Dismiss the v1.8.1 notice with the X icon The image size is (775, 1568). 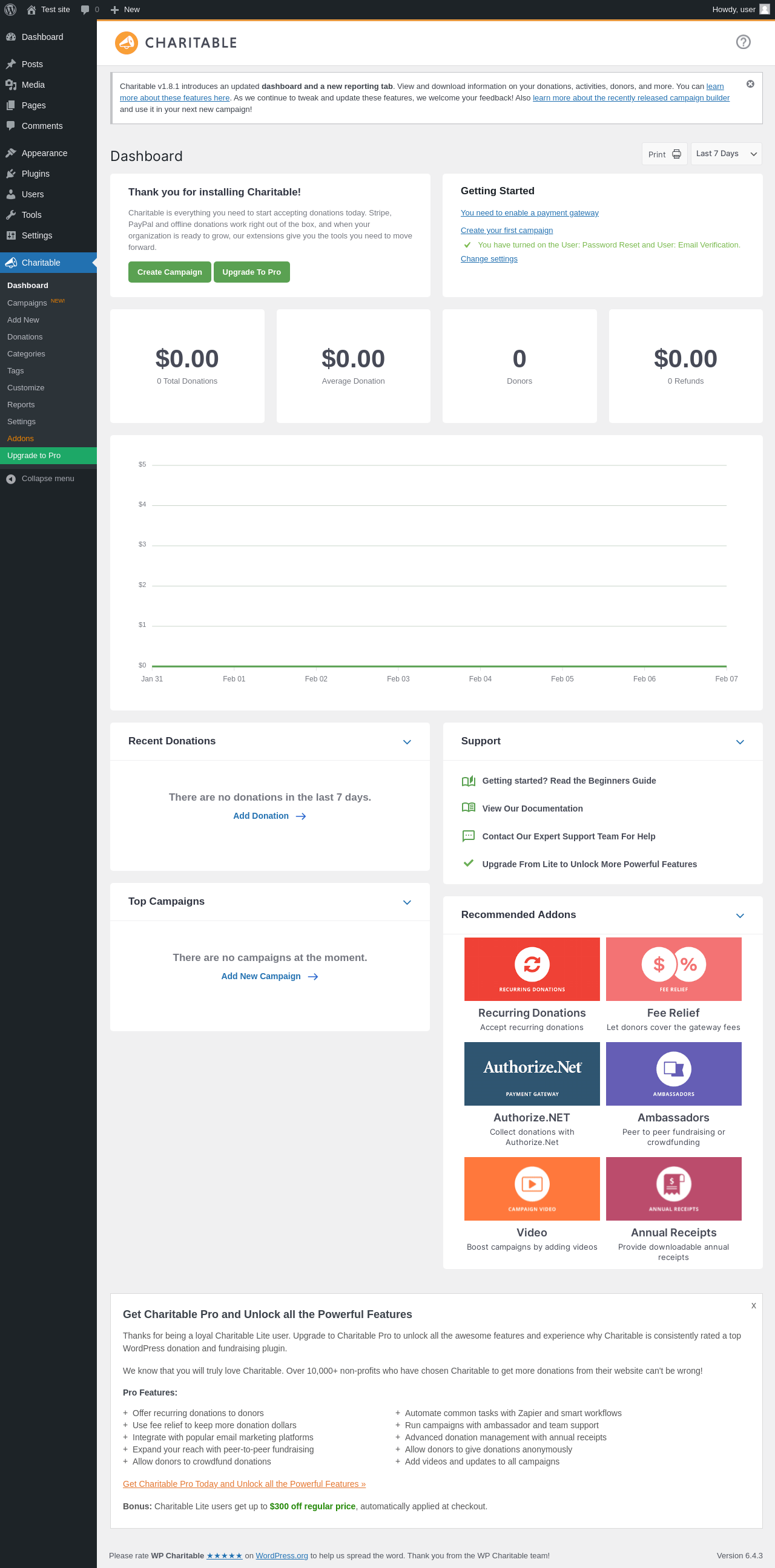point(750,84)
